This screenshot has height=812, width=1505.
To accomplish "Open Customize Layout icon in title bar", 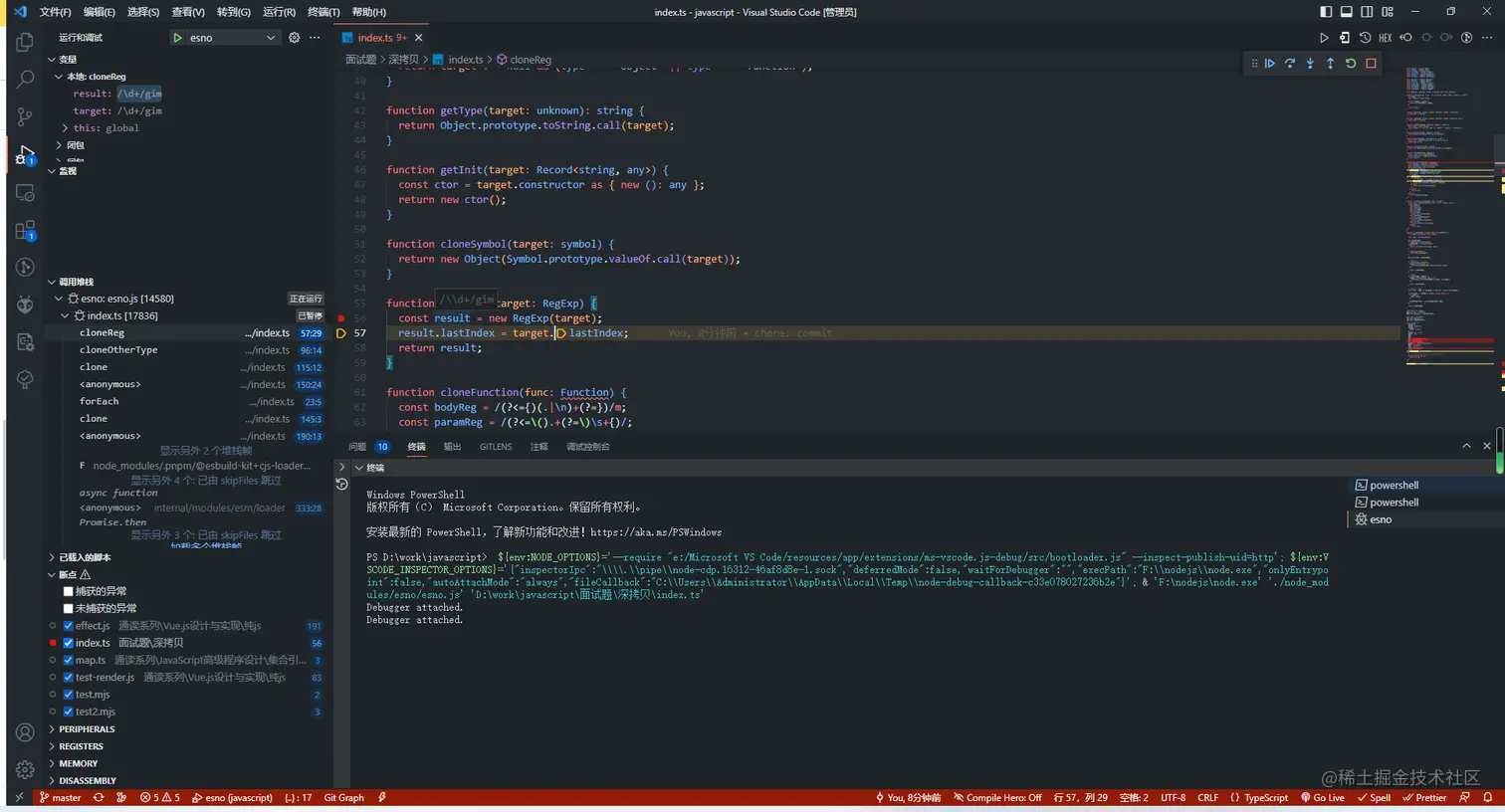I will point(1388,12).
